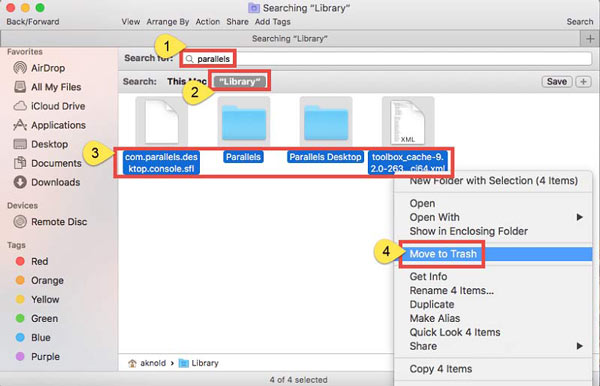Click the com.parallels.desktop.console.sfl file name

pyautogui.click(x=161, y=163)
